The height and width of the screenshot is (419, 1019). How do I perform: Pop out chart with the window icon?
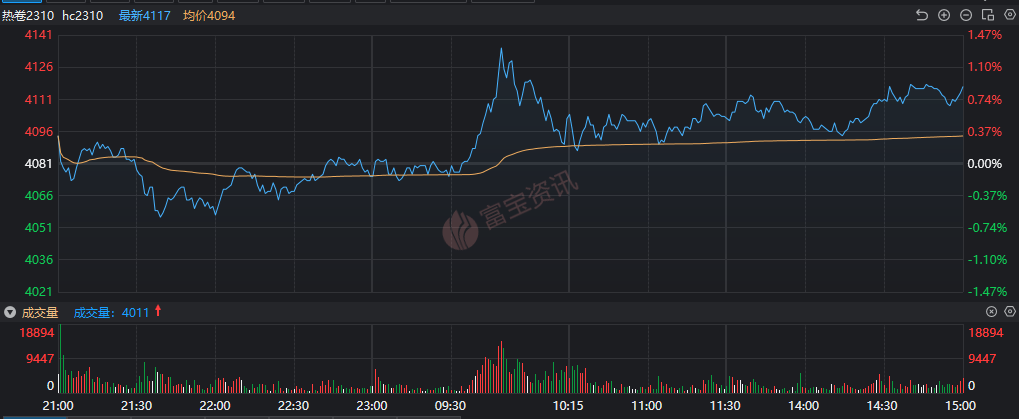988,16
